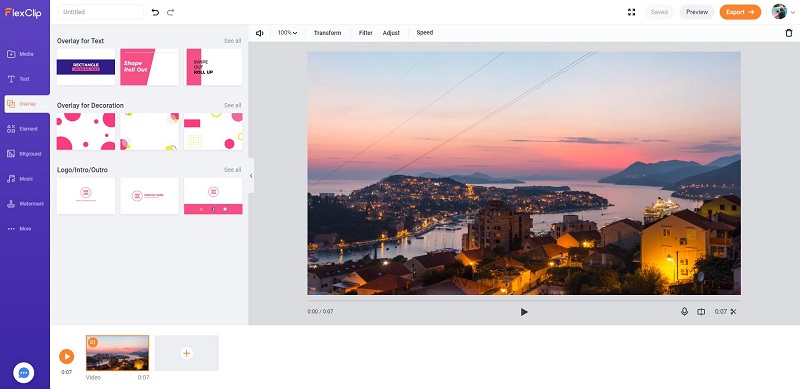Image resolution: width=800 pixels, height=389 pixels.
Task: See all Overlay for Text templates
Action: [232, 41]
